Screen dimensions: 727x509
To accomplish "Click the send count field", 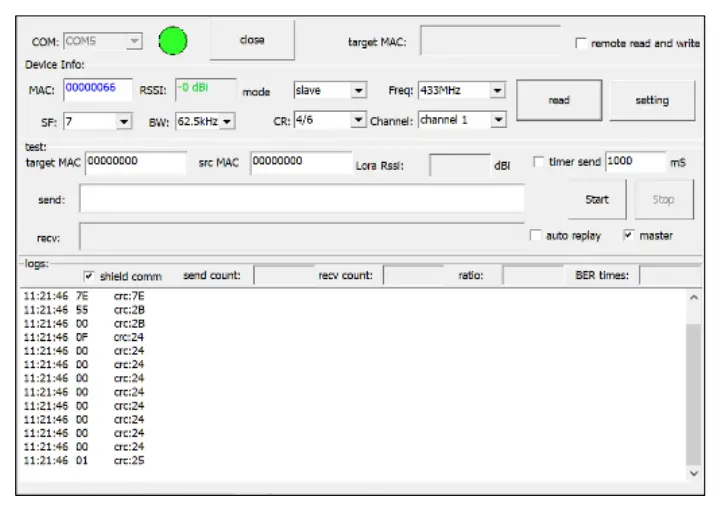I will click(x=284, y=275).
